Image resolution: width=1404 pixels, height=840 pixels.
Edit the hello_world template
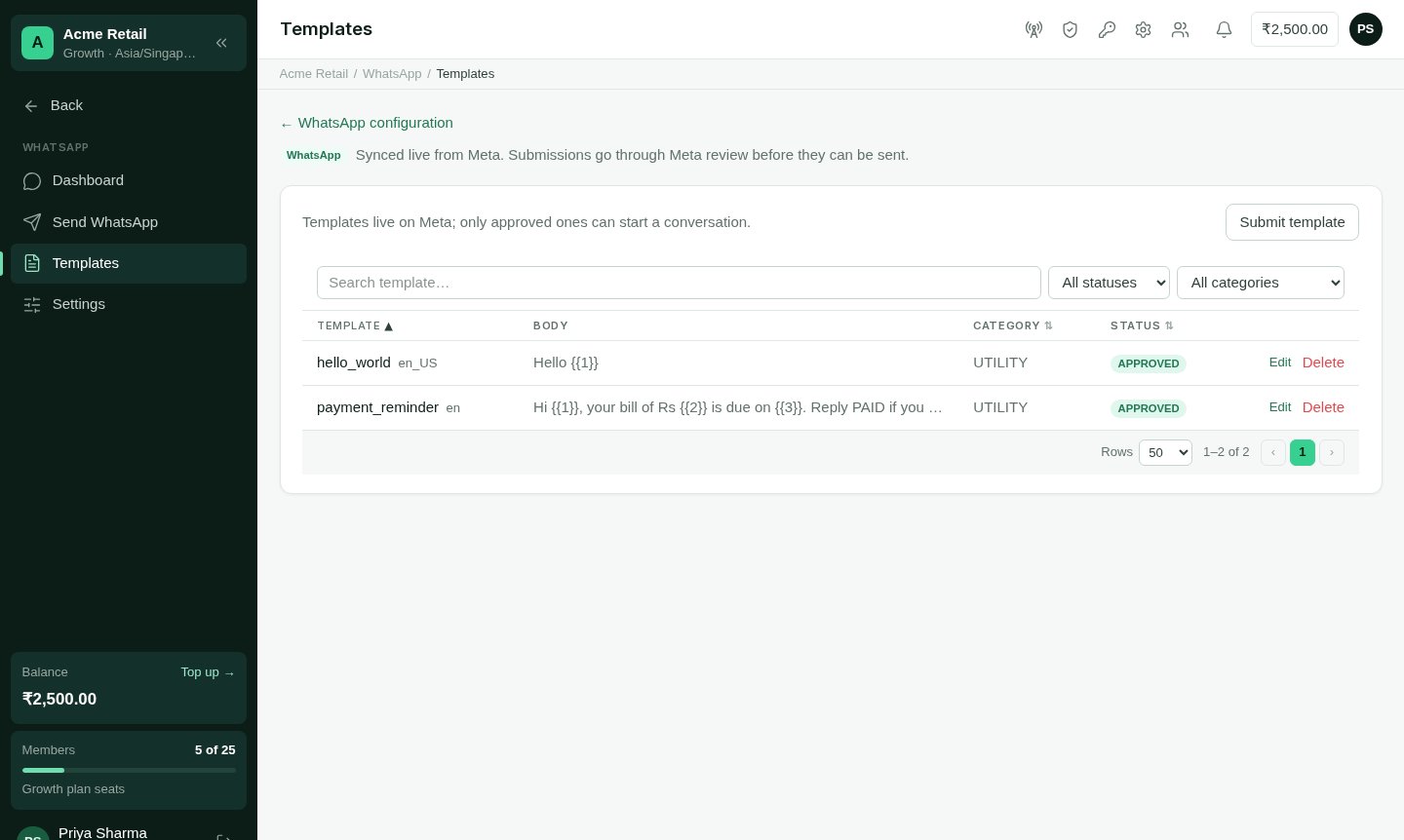(x=1280, y=363)
